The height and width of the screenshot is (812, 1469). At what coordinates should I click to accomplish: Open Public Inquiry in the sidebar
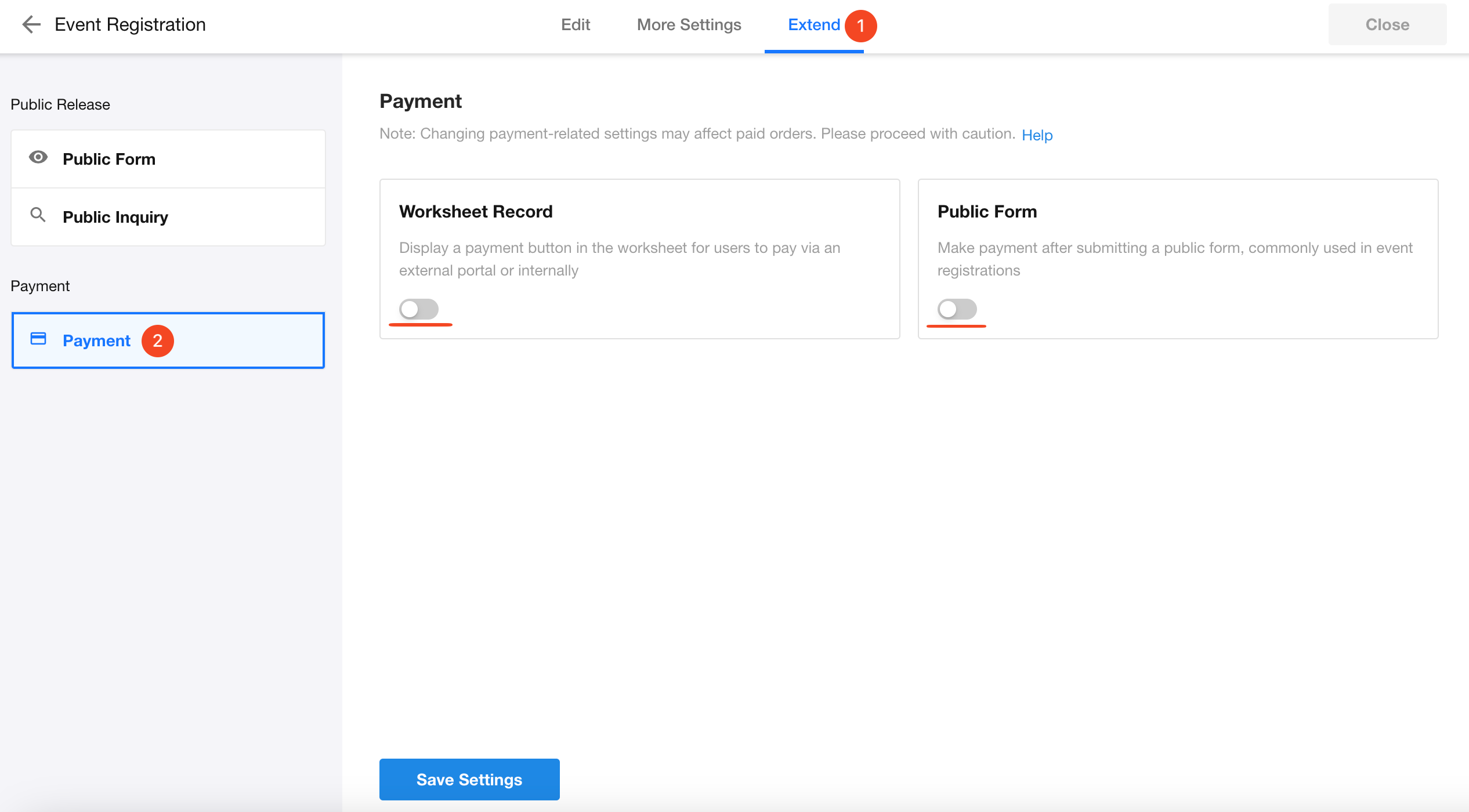(x=168, y=217)
